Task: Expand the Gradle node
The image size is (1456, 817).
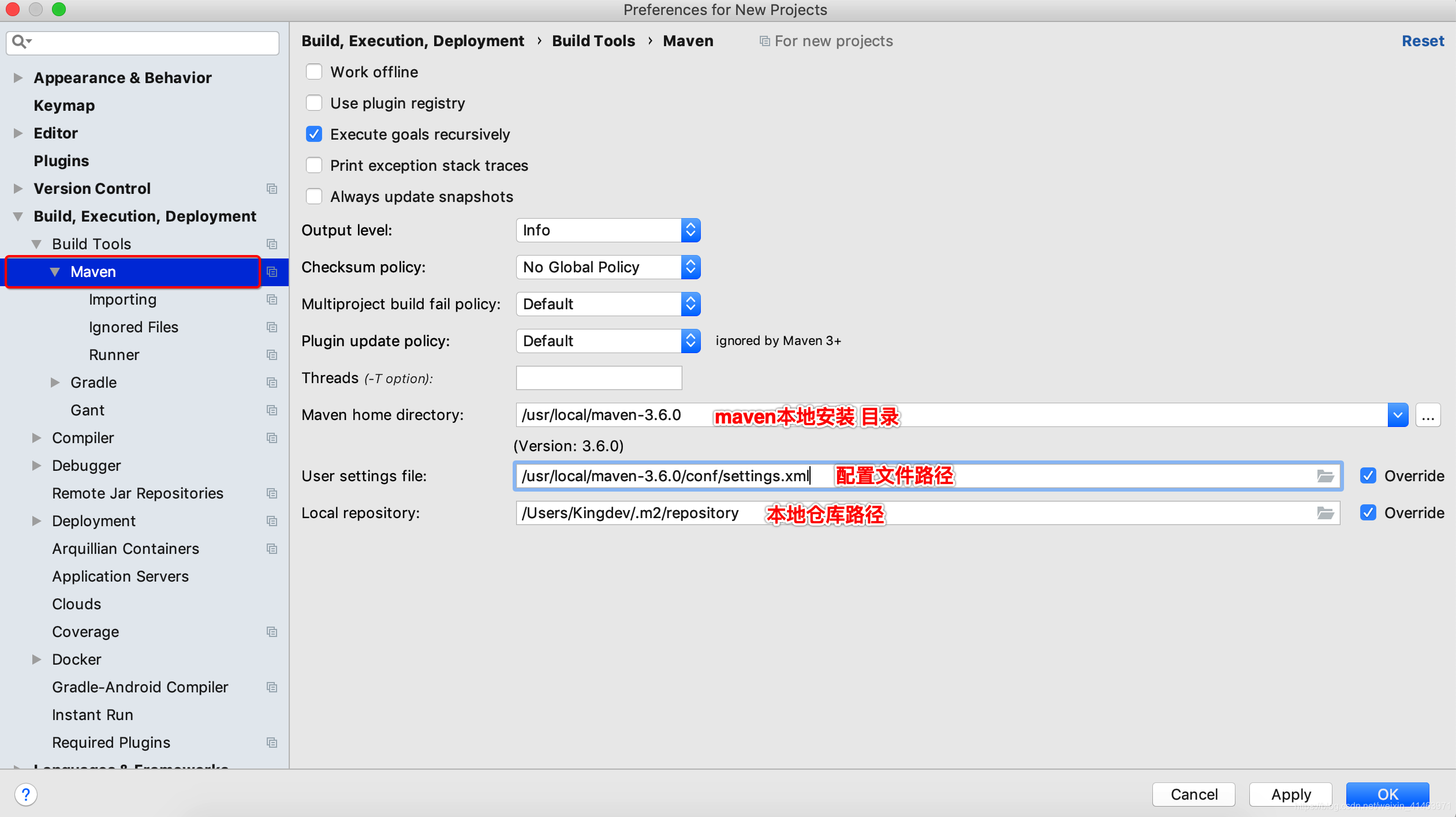Action: tap(55, 383)
